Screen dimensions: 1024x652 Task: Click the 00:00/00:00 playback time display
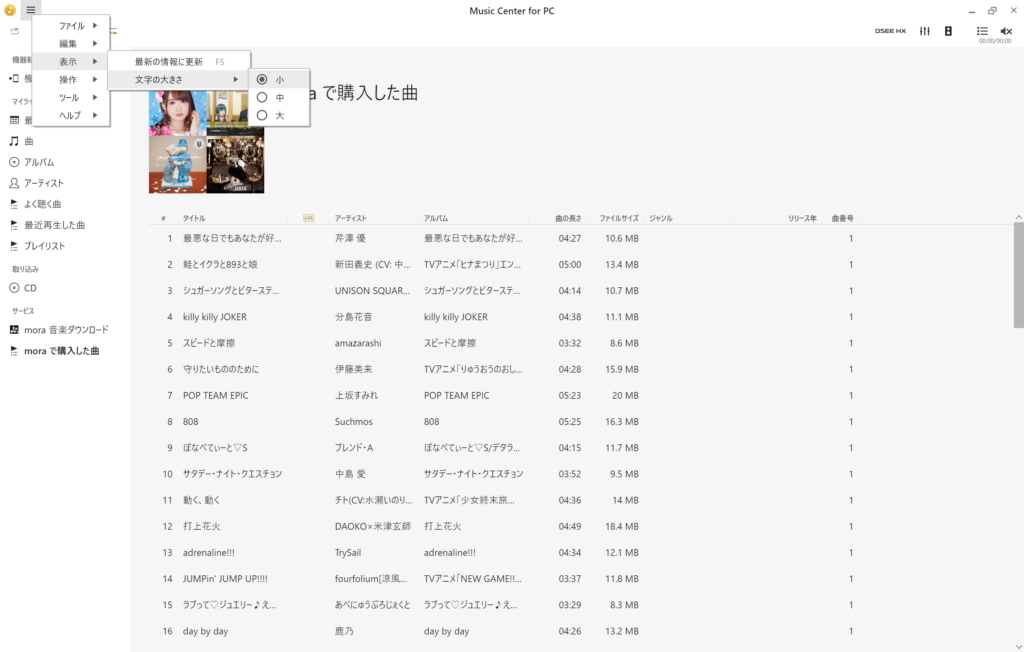995,41
